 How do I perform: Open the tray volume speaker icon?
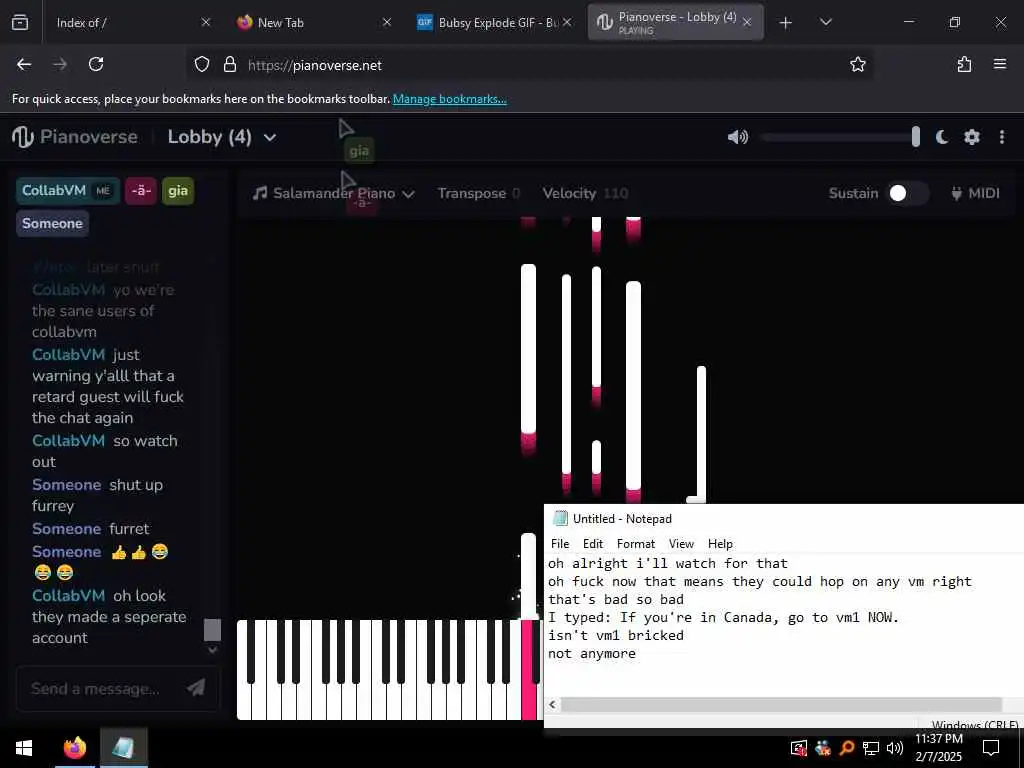tap(895, 748)
